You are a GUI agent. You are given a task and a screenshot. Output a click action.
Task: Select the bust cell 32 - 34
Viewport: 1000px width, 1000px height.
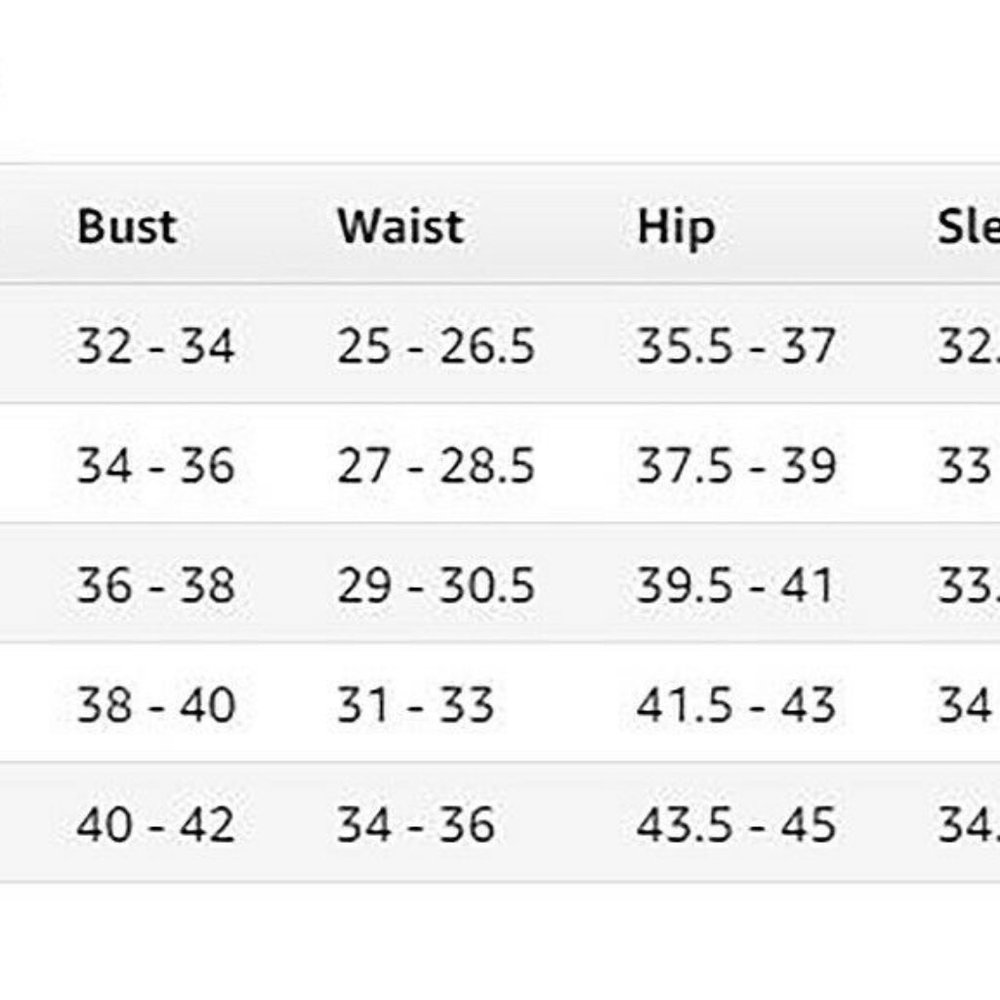[155, 346]
